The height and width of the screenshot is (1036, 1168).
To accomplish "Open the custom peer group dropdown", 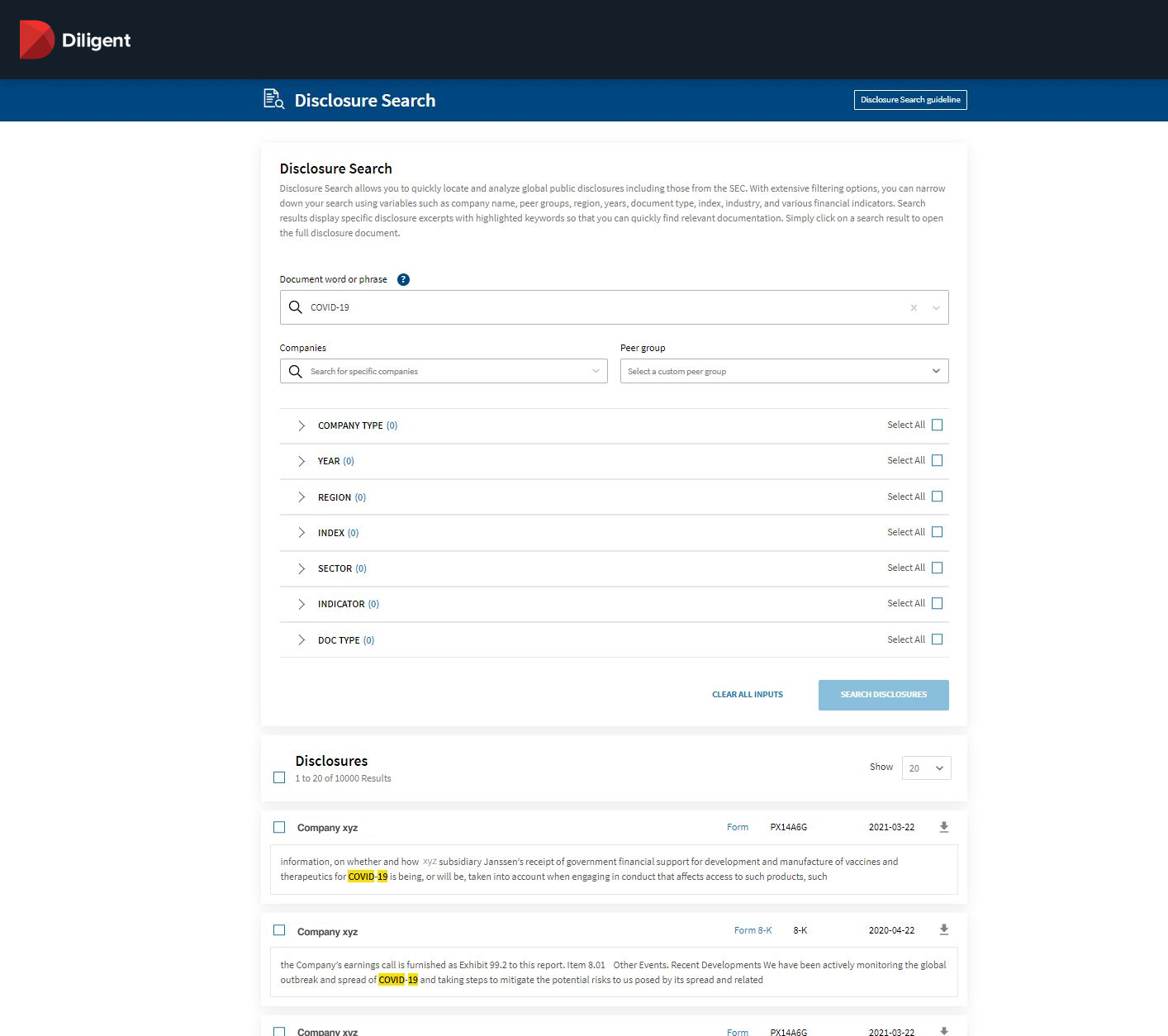I will pyautogui.click(x=936, y=371).
